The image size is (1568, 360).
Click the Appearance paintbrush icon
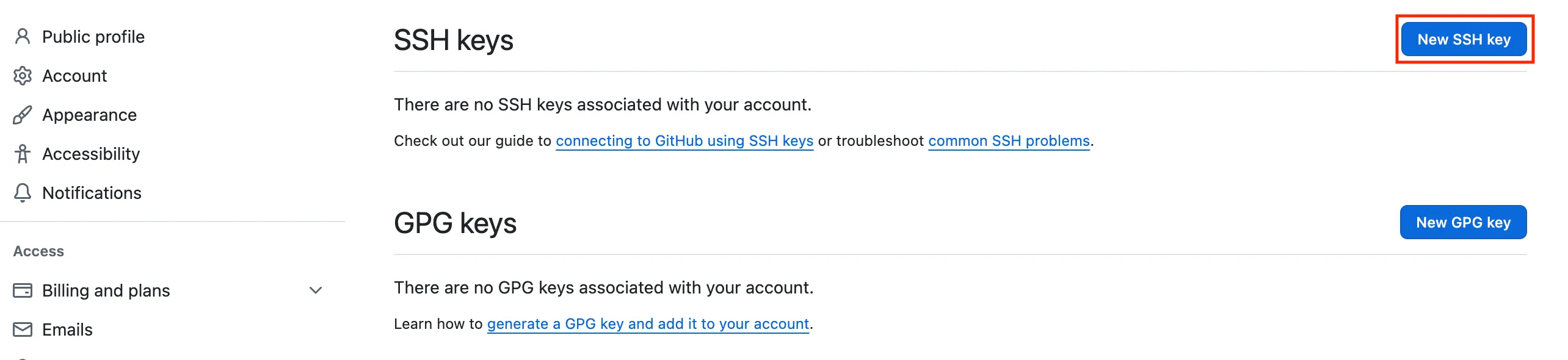pyautogui.click(x=23, y=115)
